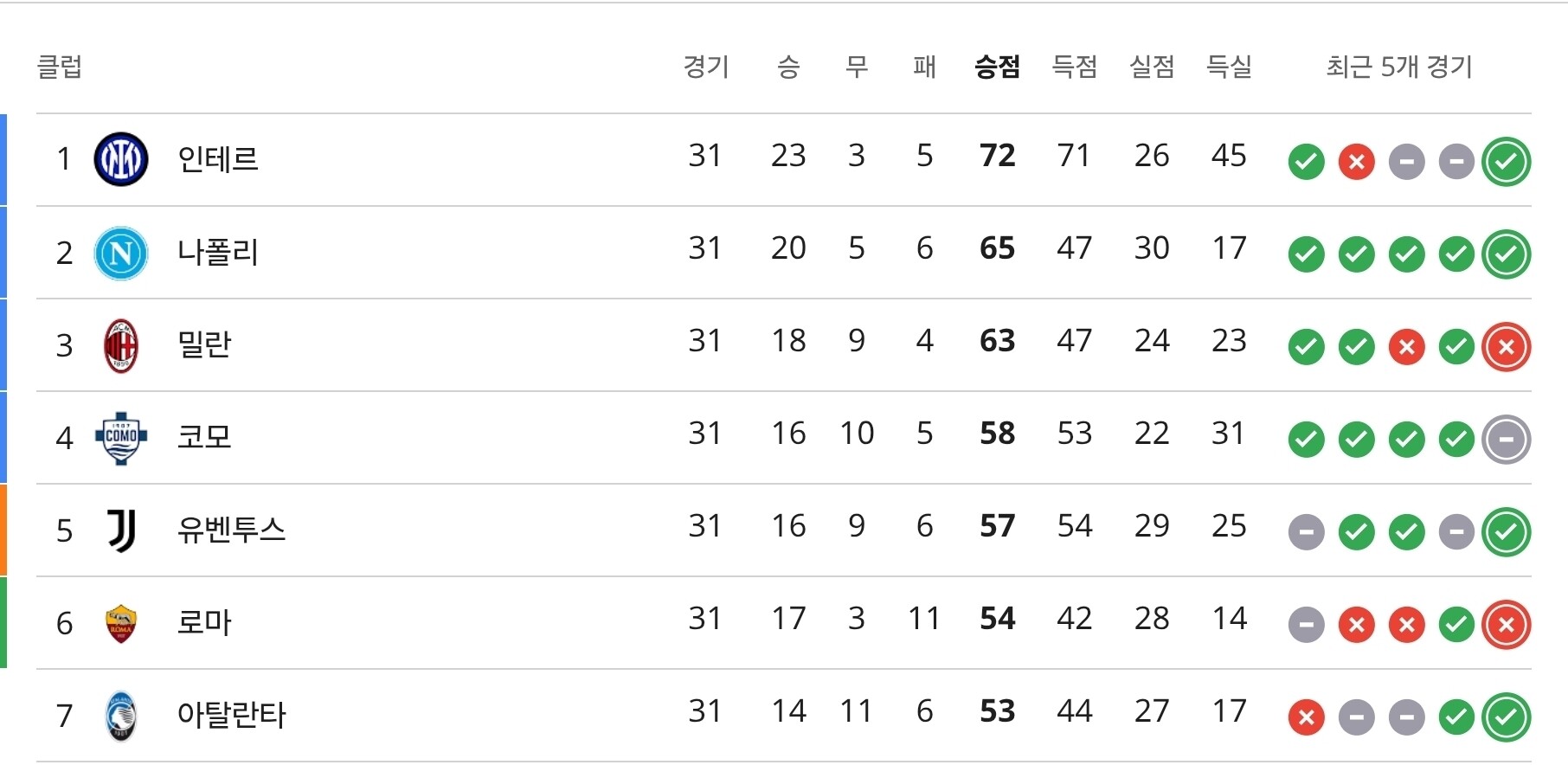Open the 인테르 team link

coord(218,159)
